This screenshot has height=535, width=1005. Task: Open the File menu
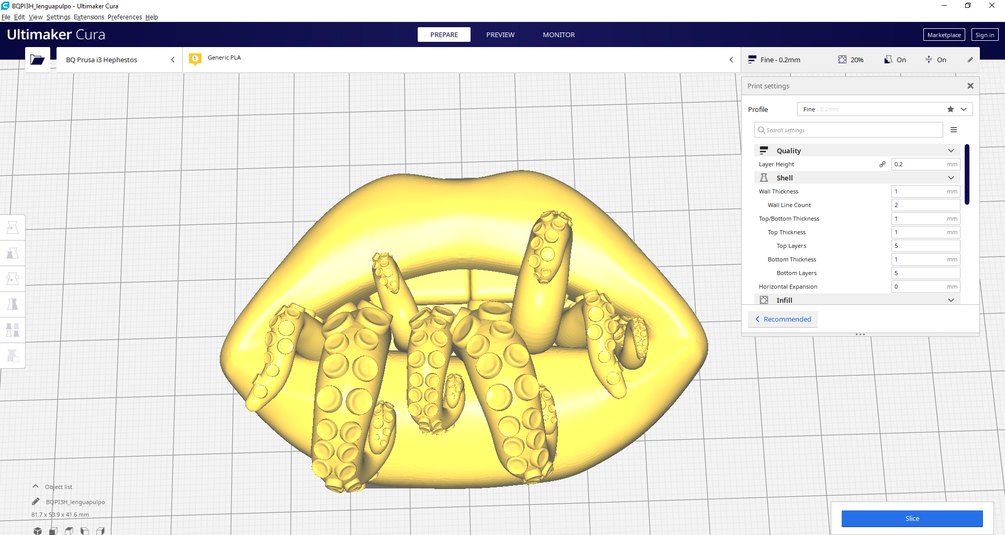coord(6,17)
